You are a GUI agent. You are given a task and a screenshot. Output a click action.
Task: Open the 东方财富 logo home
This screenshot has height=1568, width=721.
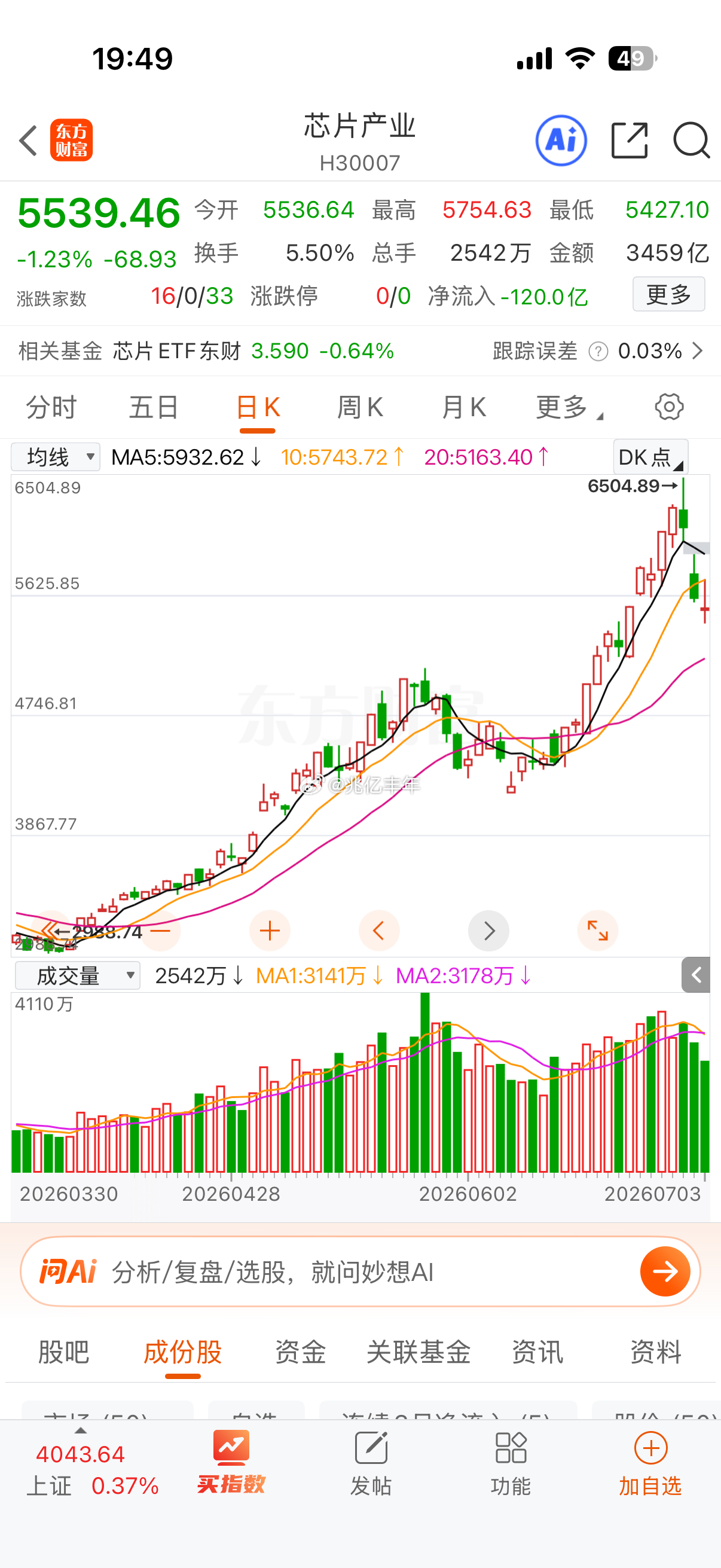(71, 140)
